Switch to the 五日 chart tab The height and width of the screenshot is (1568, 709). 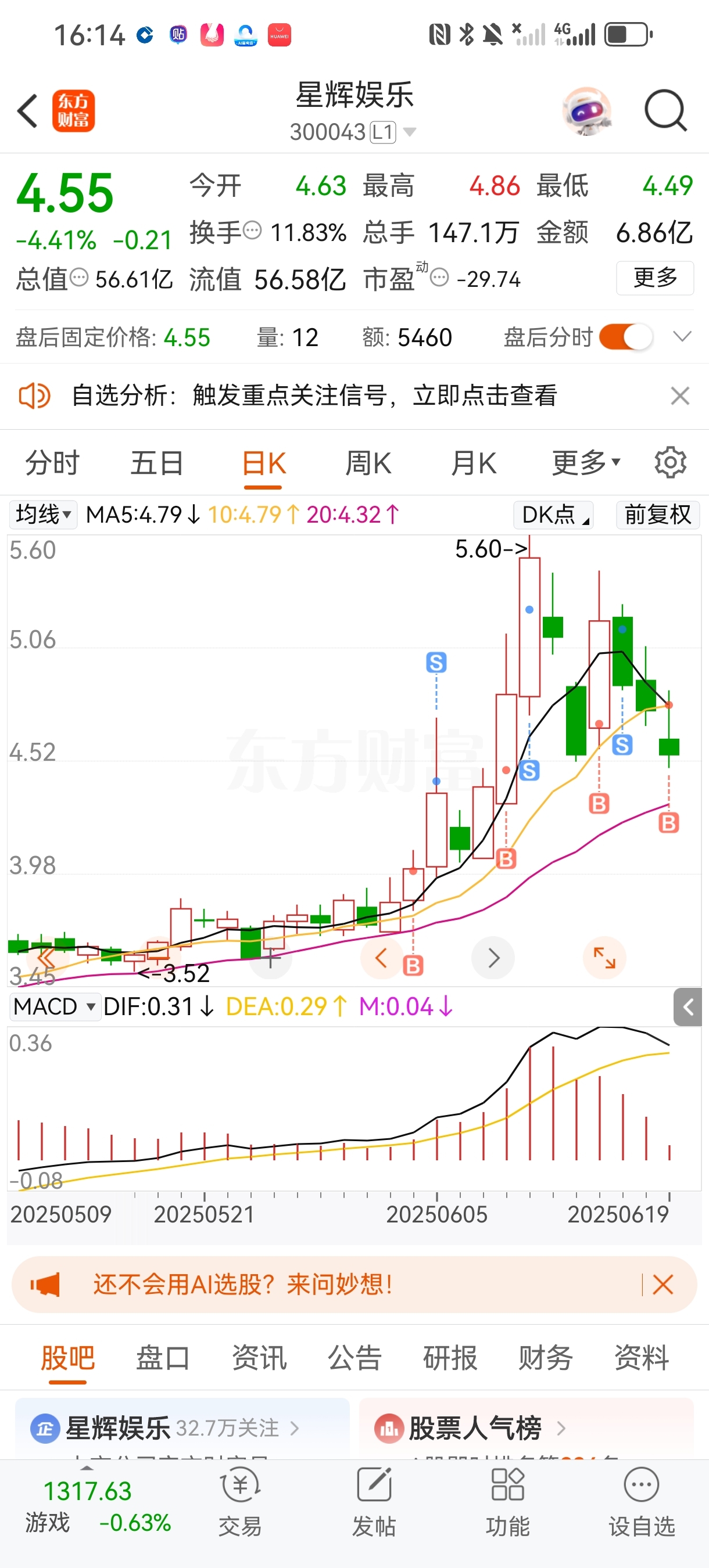pos(157,463)
